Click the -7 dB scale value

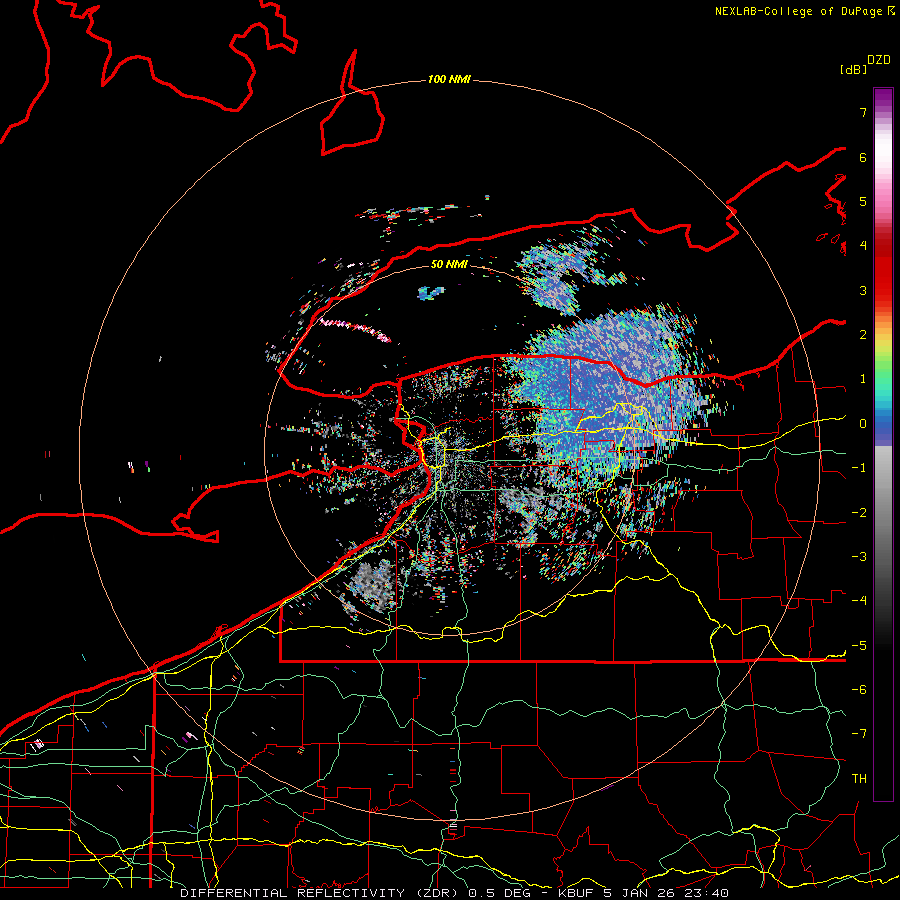(859, 734)
